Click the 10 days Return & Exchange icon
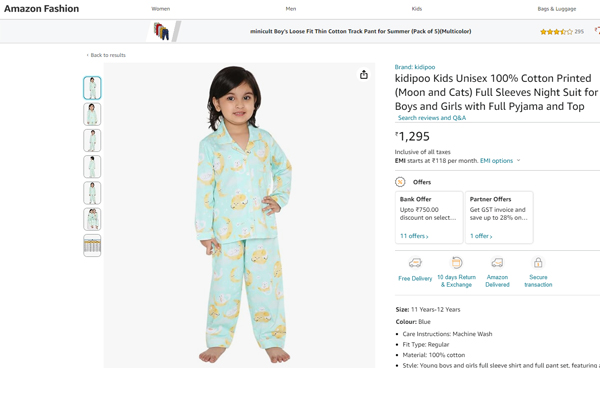600x400 pixels. [x=457, y=262]
